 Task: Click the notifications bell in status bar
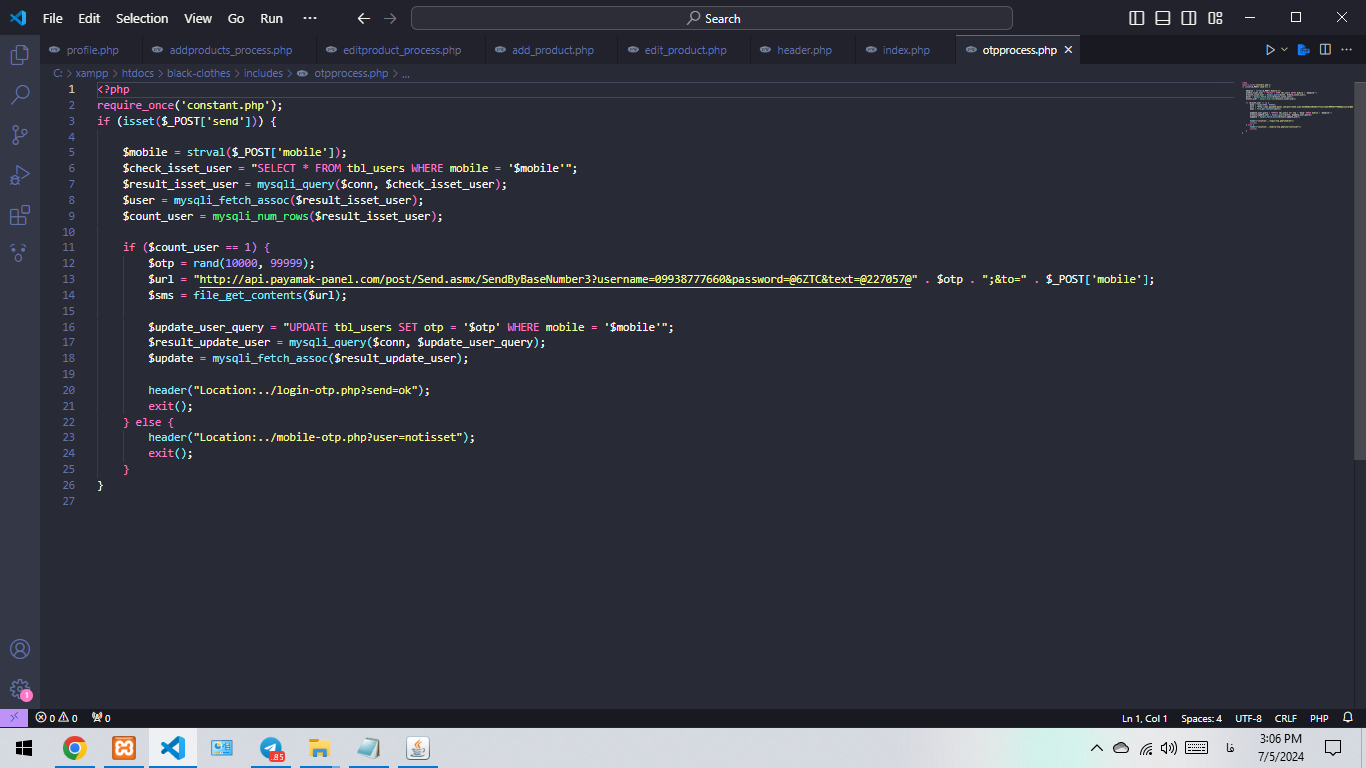[x=1348, y=718]
